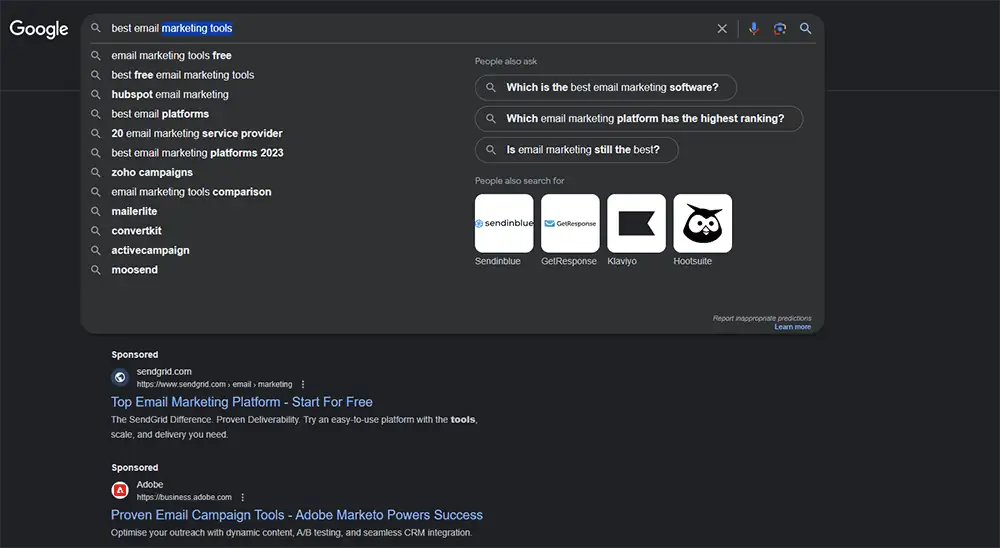Open 'Top Email Marketing Platform - Start For Free'
Image resolution: width=1000 pixels, height=548 pixels.
(242, 402)
